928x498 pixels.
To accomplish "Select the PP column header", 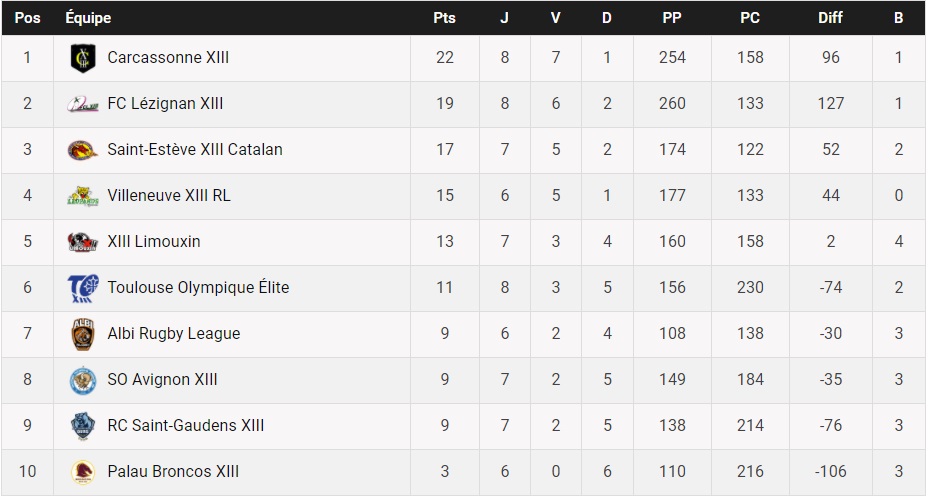I will coord(672,18).
